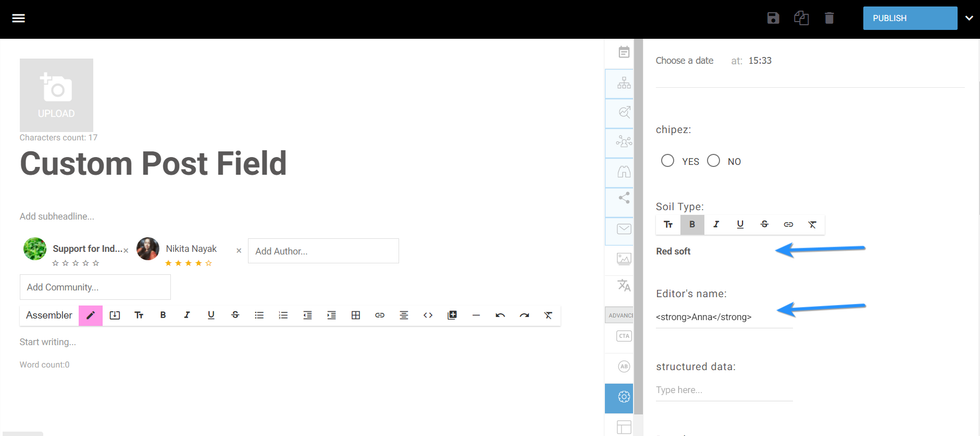
Task: Click the Assembler button
Action: click(49, 315)
